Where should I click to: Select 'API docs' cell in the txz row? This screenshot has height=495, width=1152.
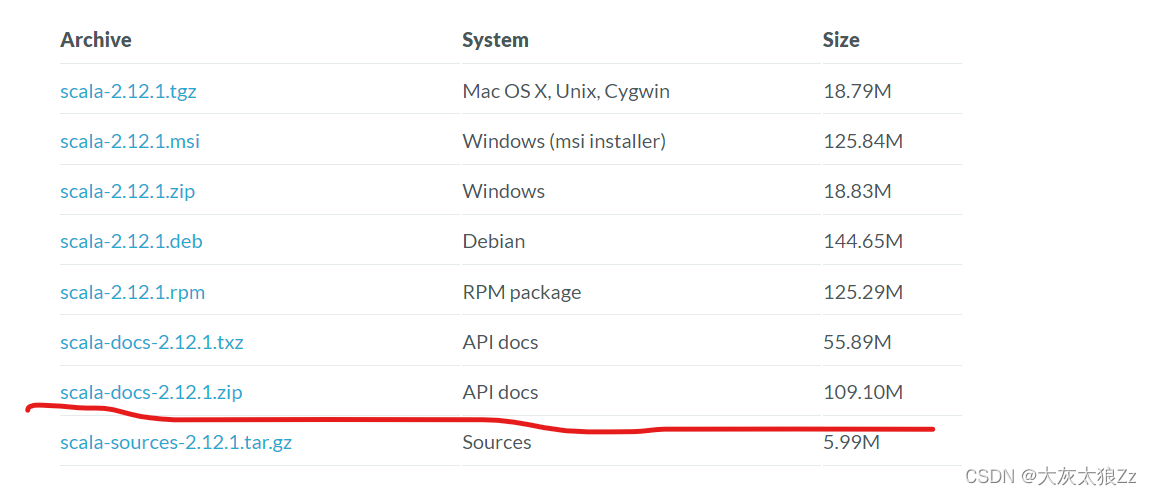(x=500, y=342)
